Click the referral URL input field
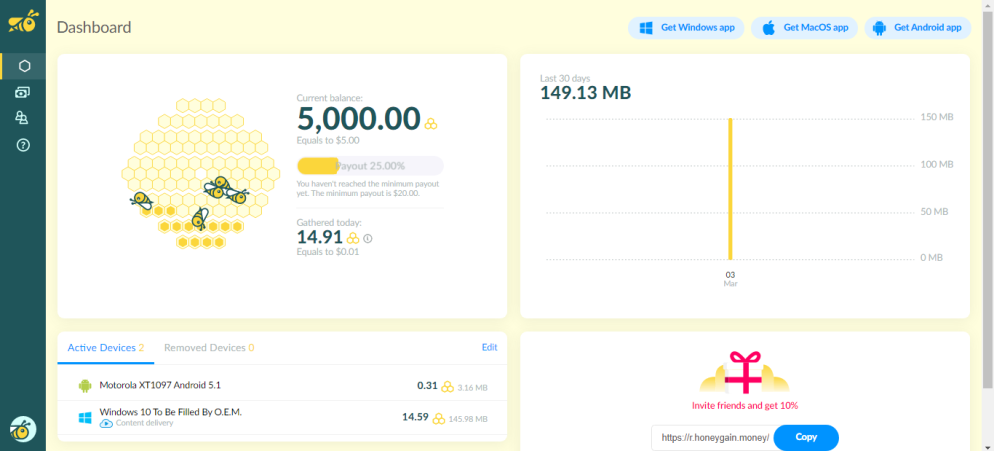994x451 pixels. click(x=714, y=438)
